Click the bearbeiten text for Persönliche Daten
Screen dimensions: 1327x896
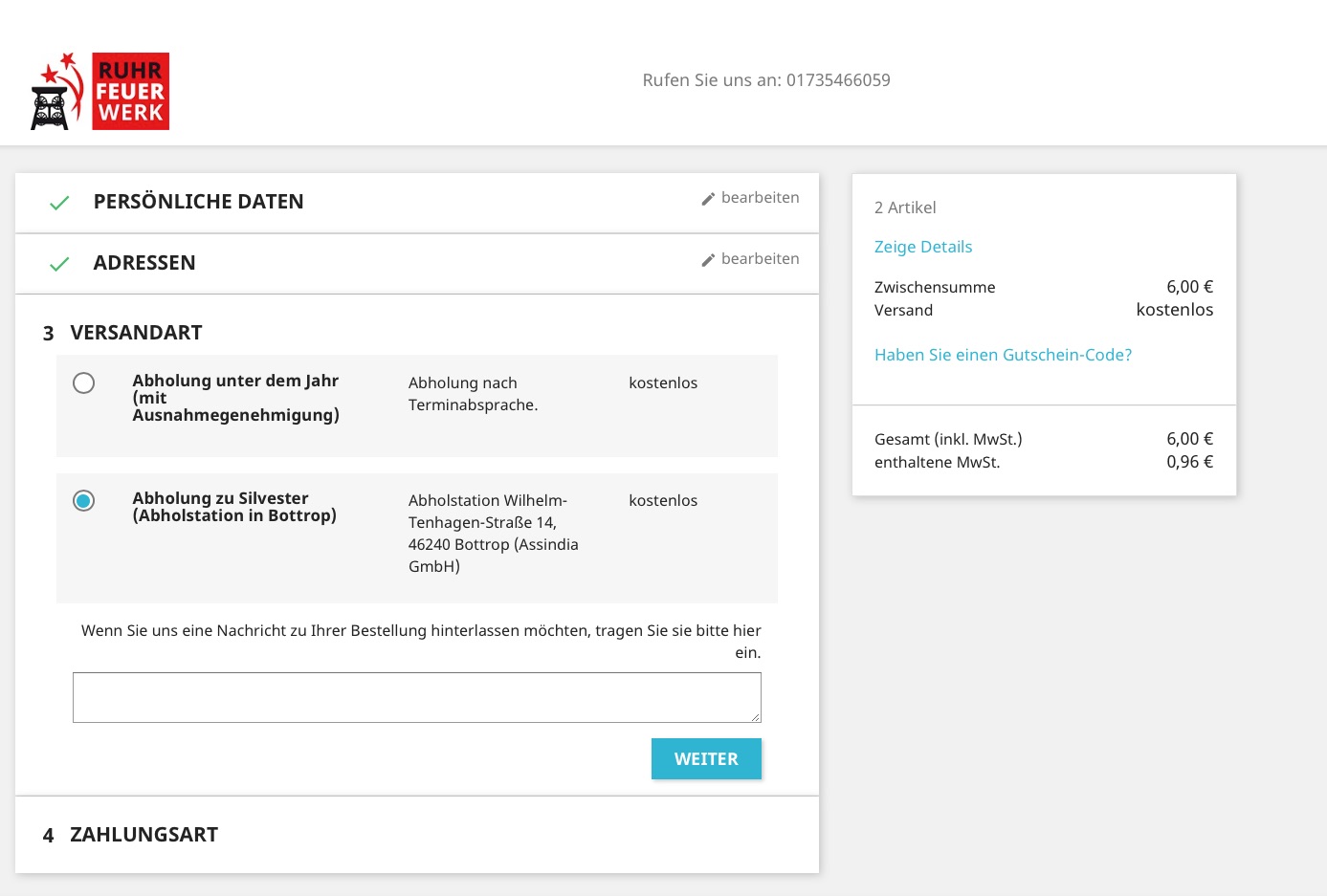click(760, 198)
